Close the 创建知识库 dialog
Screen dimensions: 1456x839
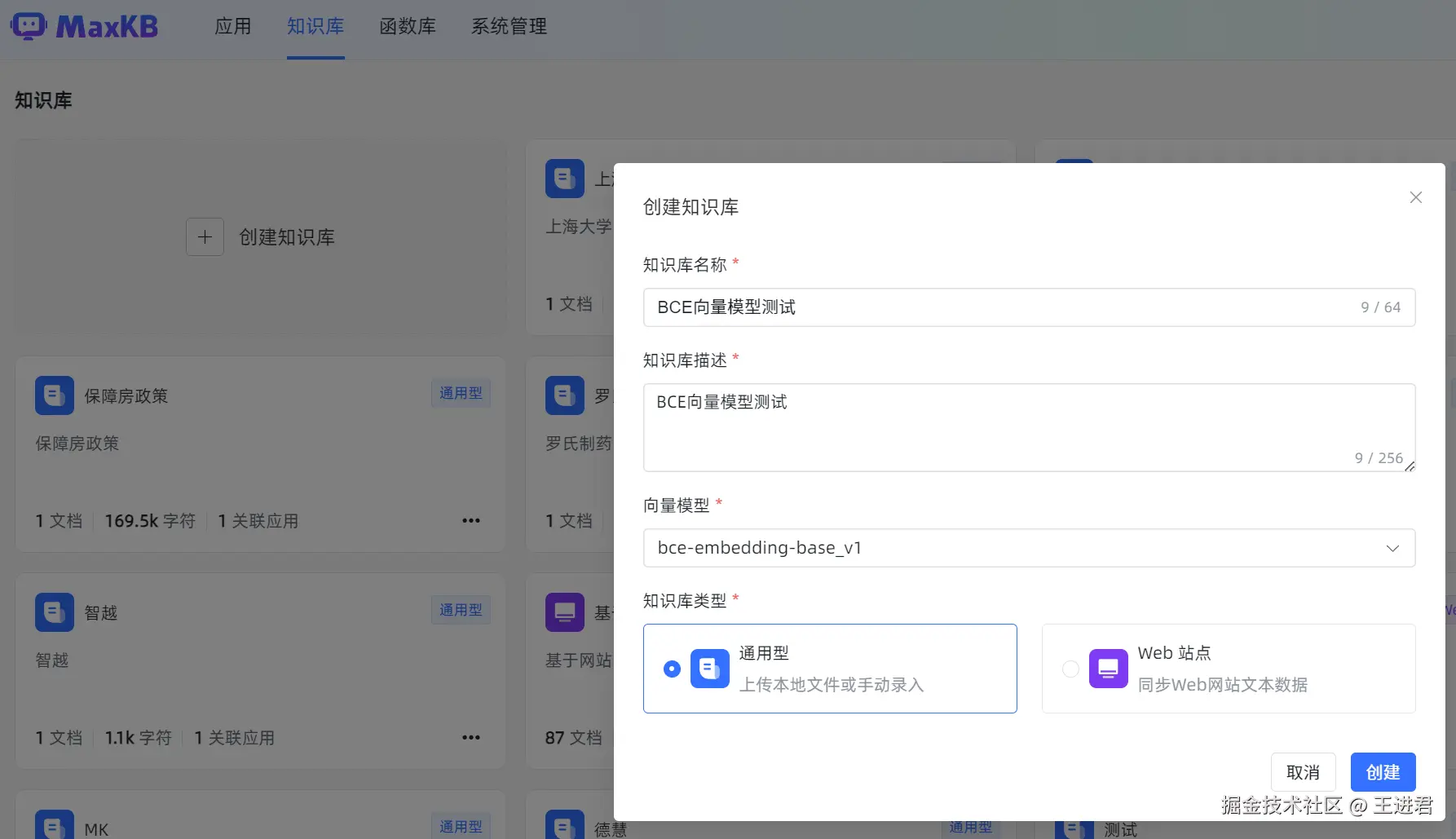point(1416,197)
